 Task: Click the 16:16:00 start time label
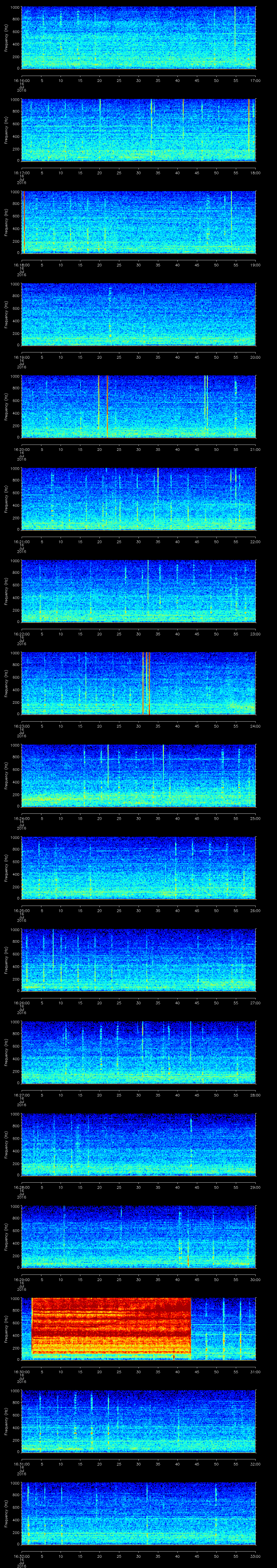coord(21,80)
